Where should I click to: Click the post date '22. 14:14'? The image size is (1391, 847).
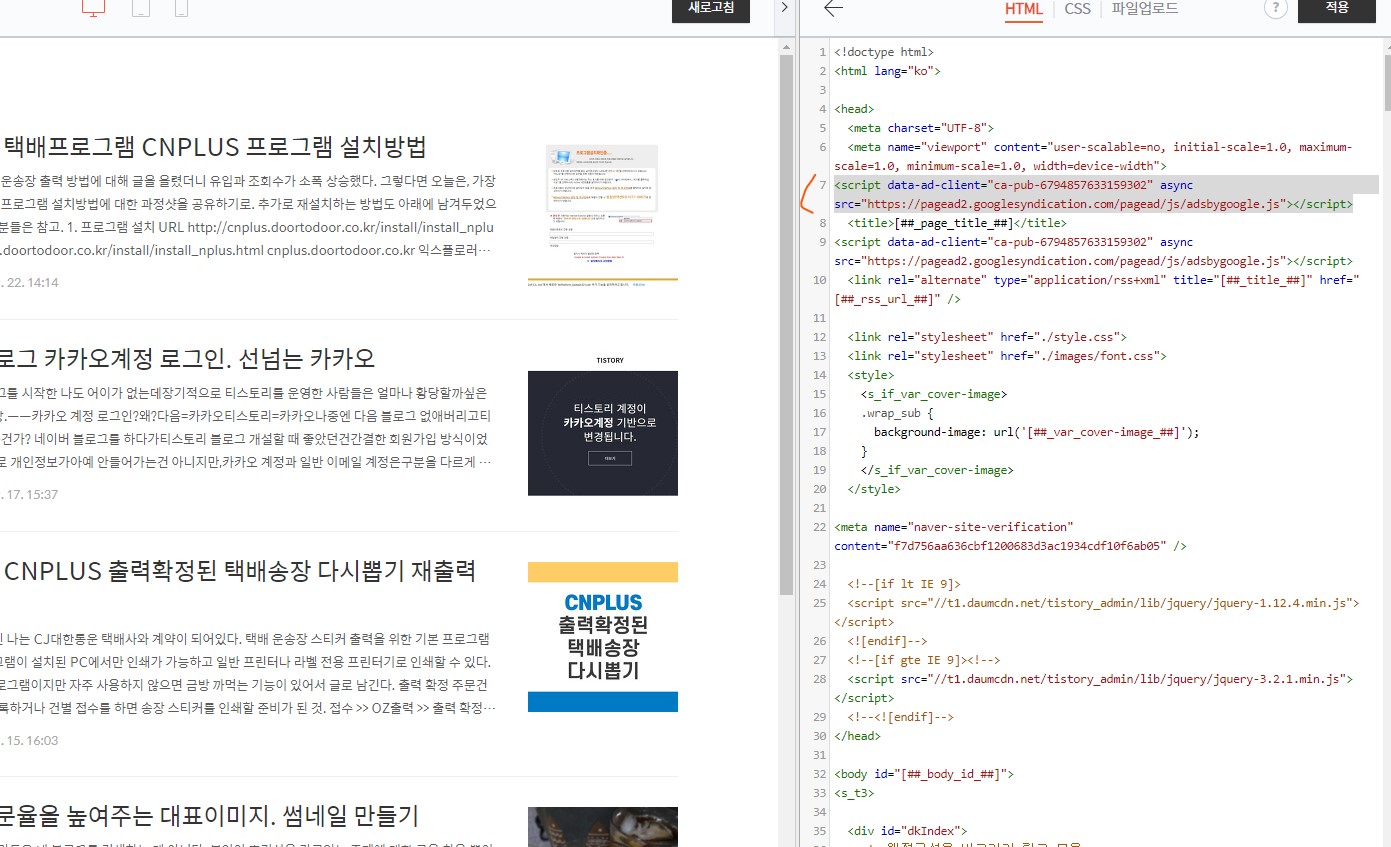[30, 283]
